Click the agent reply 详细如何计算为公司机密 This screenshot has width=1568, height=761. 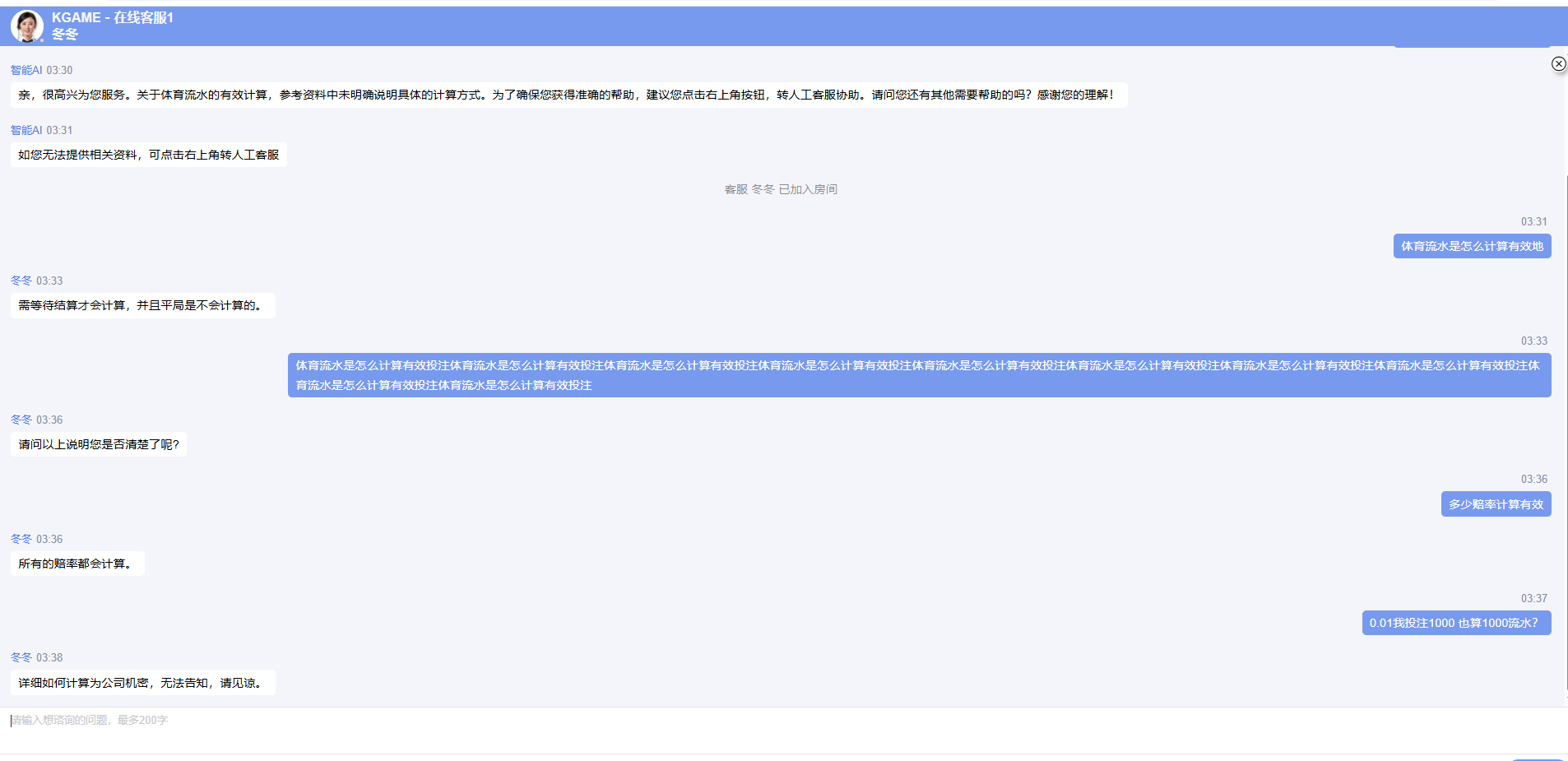point(142,684)
